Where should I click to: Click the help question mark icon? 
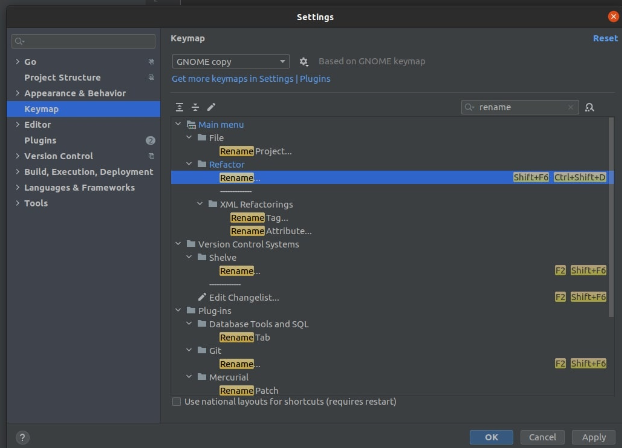22,437
